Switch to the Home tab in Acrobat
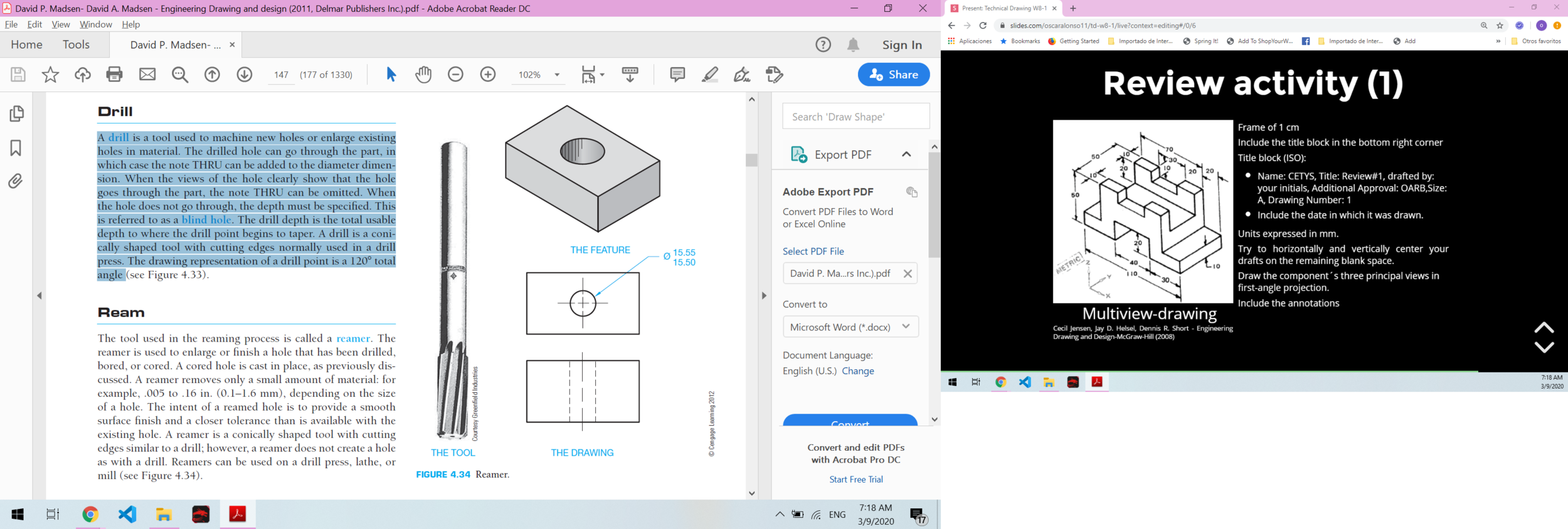The width and height of the screenshot is (1568, 529). (x=26, y=45)
